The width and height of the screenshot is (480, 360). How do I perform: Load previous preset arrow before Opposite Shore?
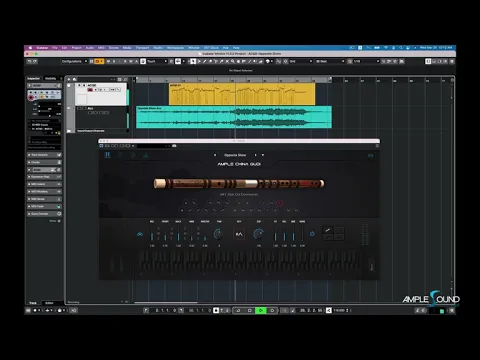point(215,155)
